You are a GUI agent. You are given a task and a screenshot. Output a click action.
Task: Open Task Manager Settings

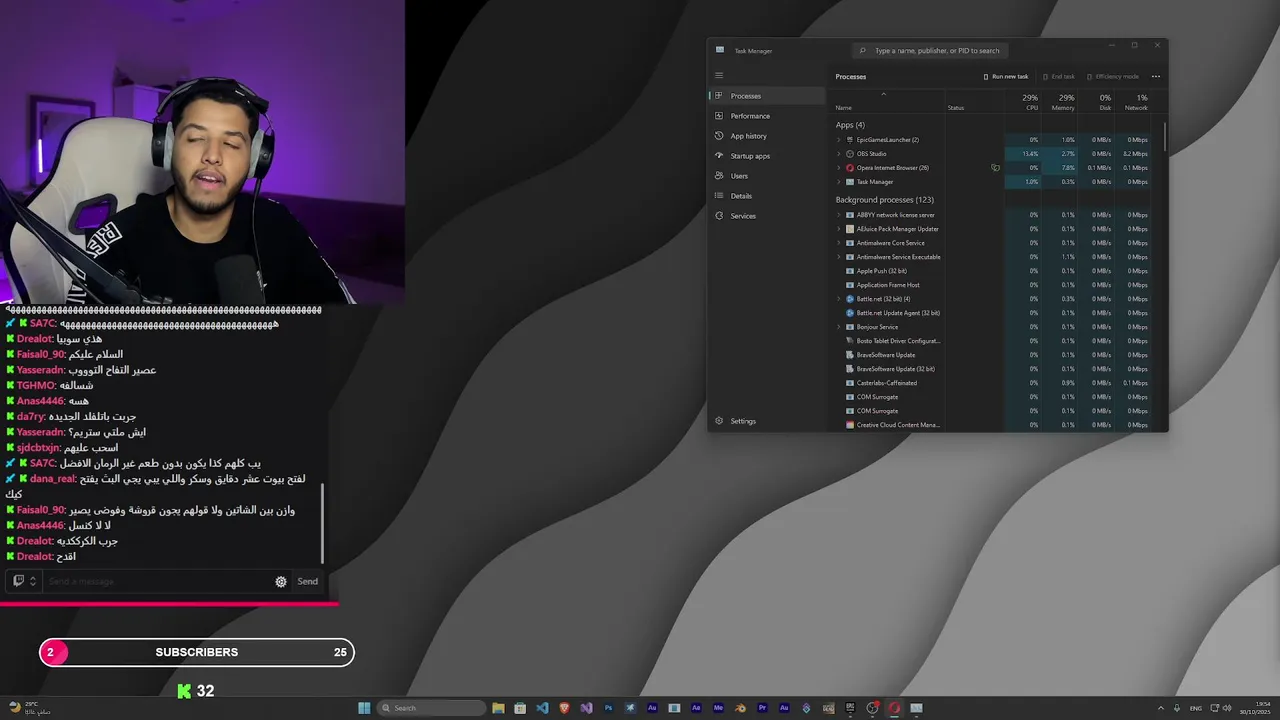tap(768, 421)
